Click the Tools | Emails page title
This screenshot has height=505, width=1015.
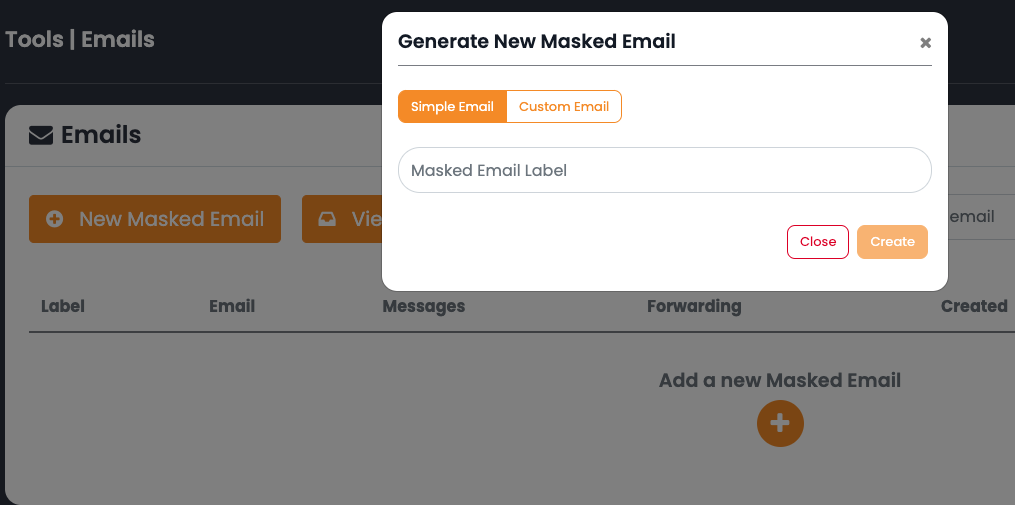pos(80,39)
